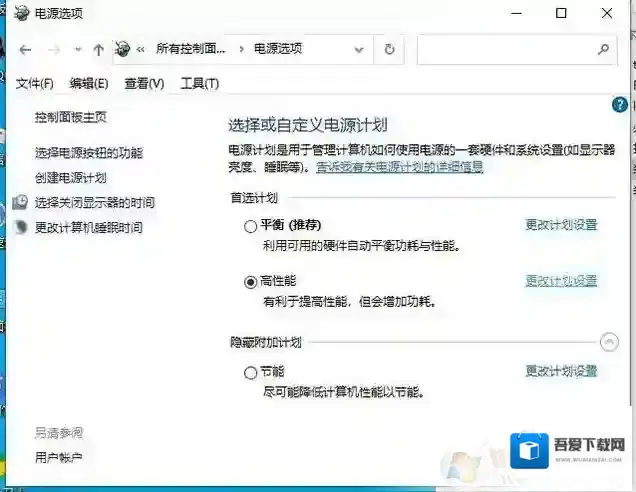Click the heading 选择或自定义电源计划
The image size is (636, 492).
tap(308, 125)
